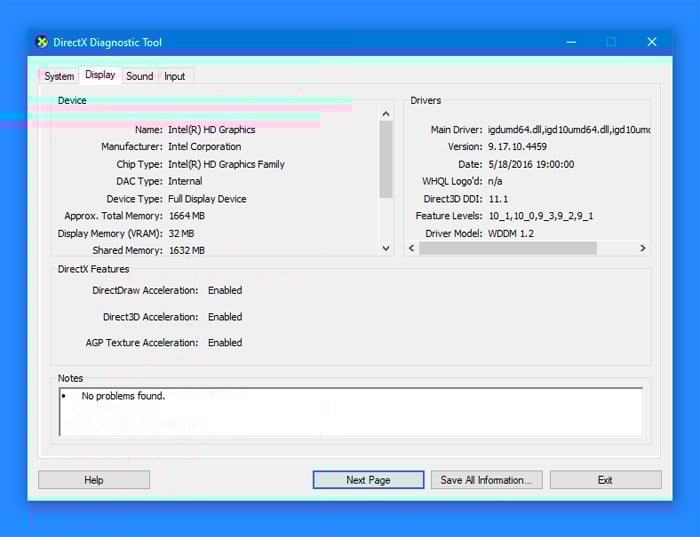Click the Main Driver value text

click(569, 130)
